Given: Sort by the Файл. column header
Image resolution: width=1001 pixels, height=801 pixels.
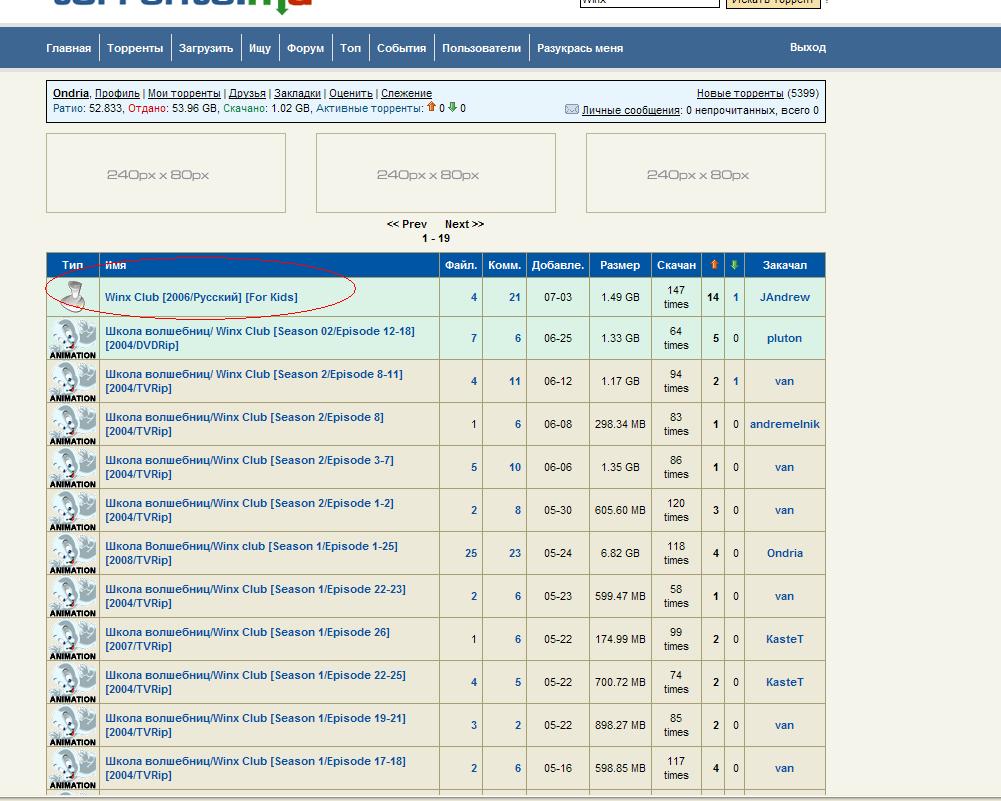Looking at the screenshot, I should (461, 265).
